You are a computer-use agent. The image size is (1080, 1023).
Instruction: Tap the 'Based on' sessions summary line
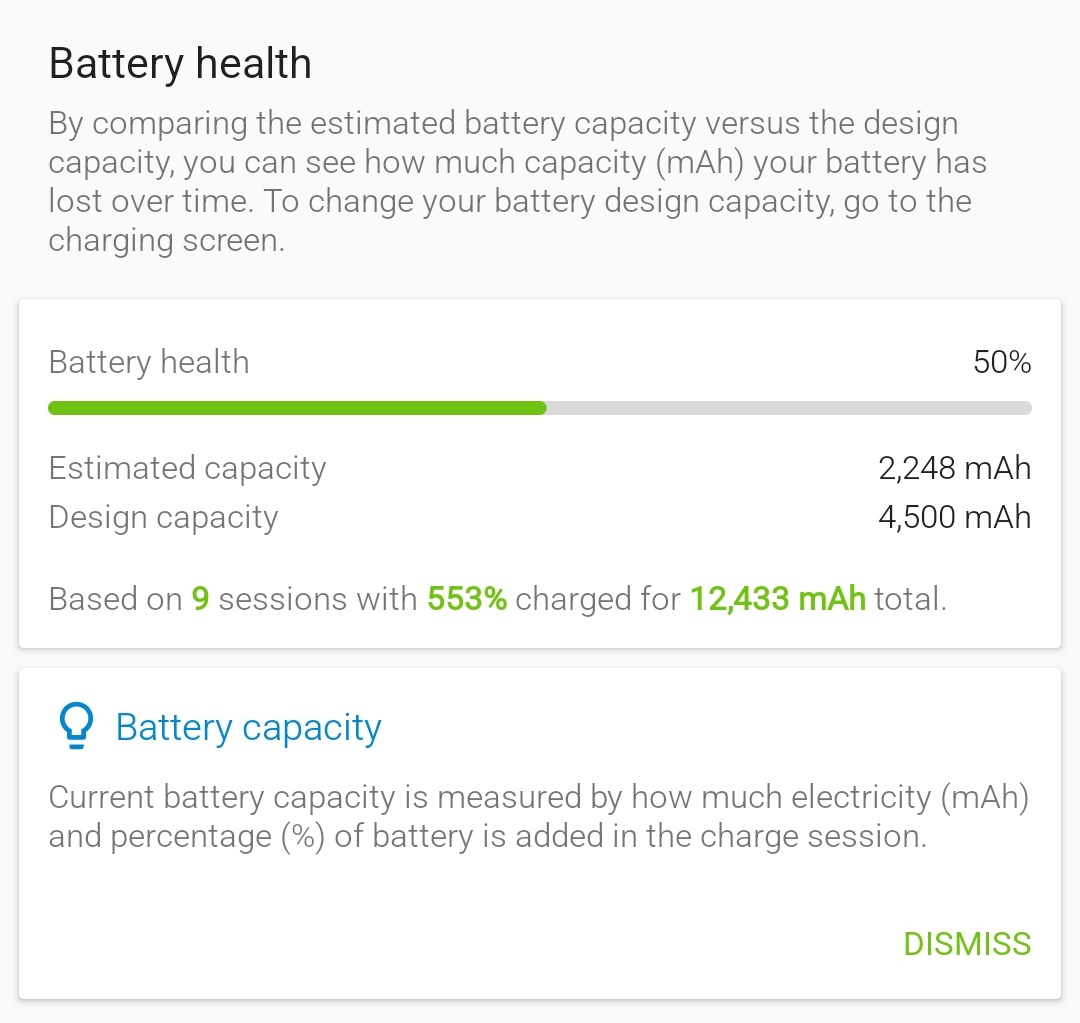pos(497,599)
